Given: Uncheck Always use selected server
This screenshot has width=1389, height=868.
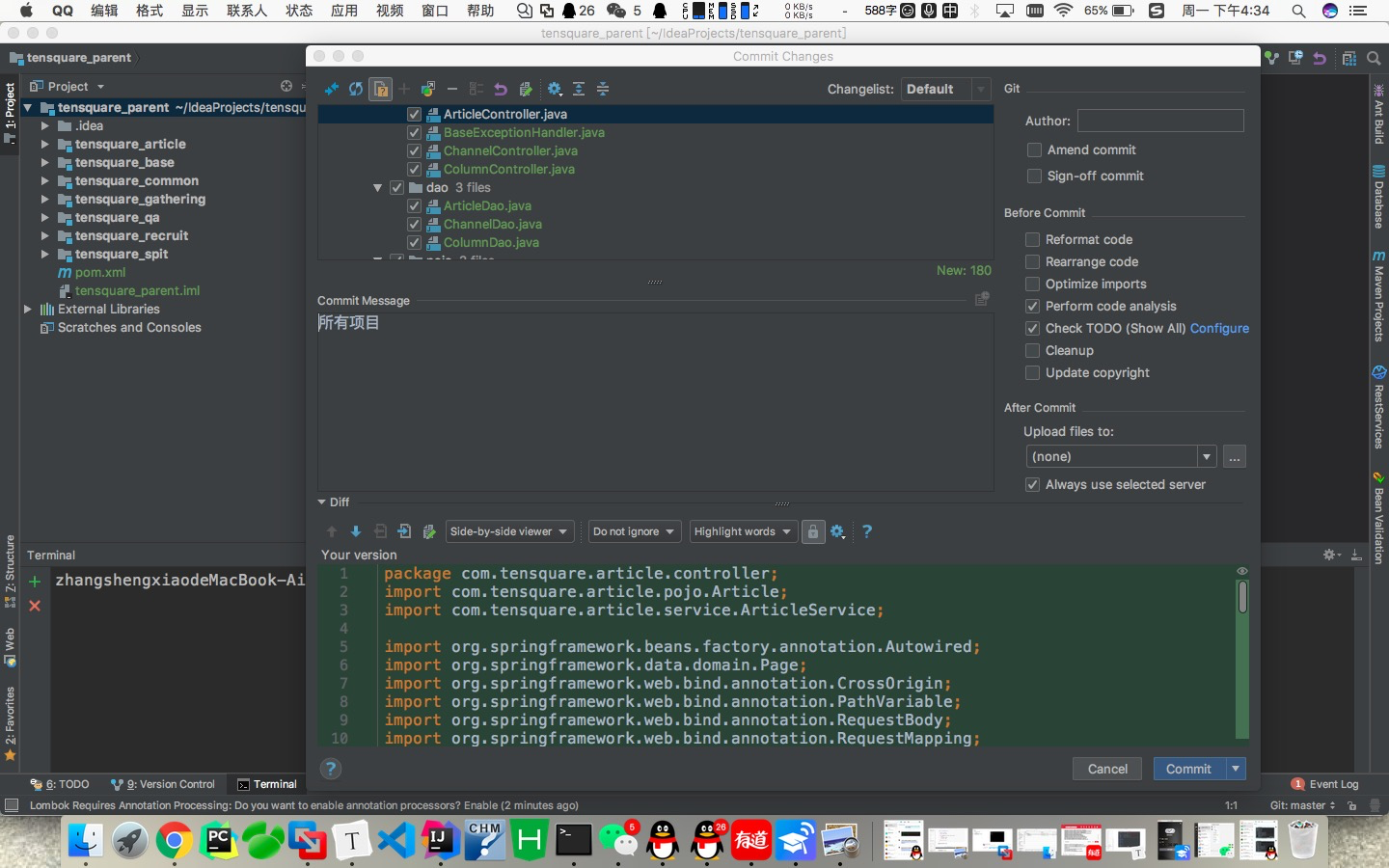Looking at the screenshot, I should pos(1032,484).
